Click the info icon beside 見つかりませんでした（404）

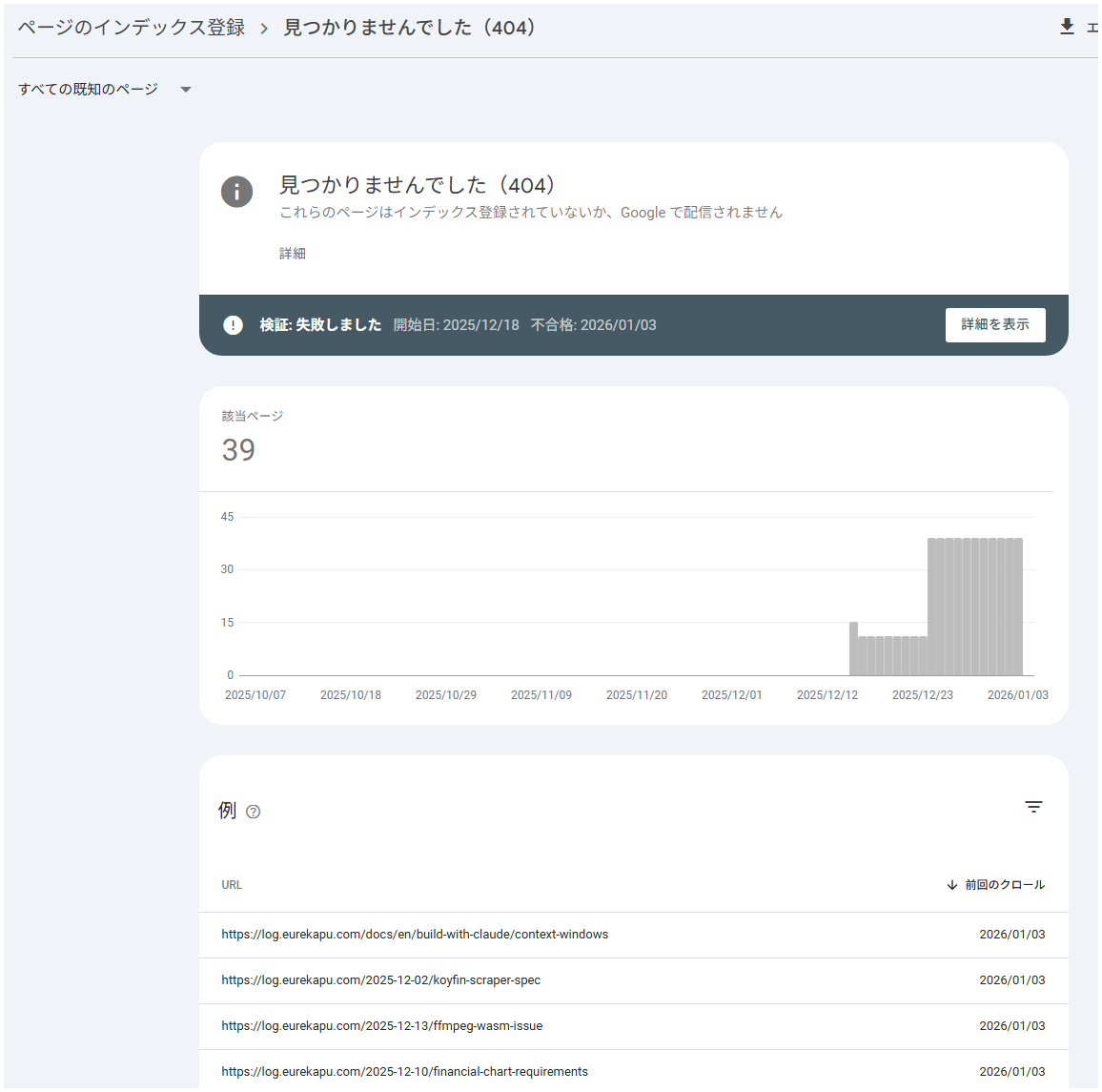coord(236,192)
